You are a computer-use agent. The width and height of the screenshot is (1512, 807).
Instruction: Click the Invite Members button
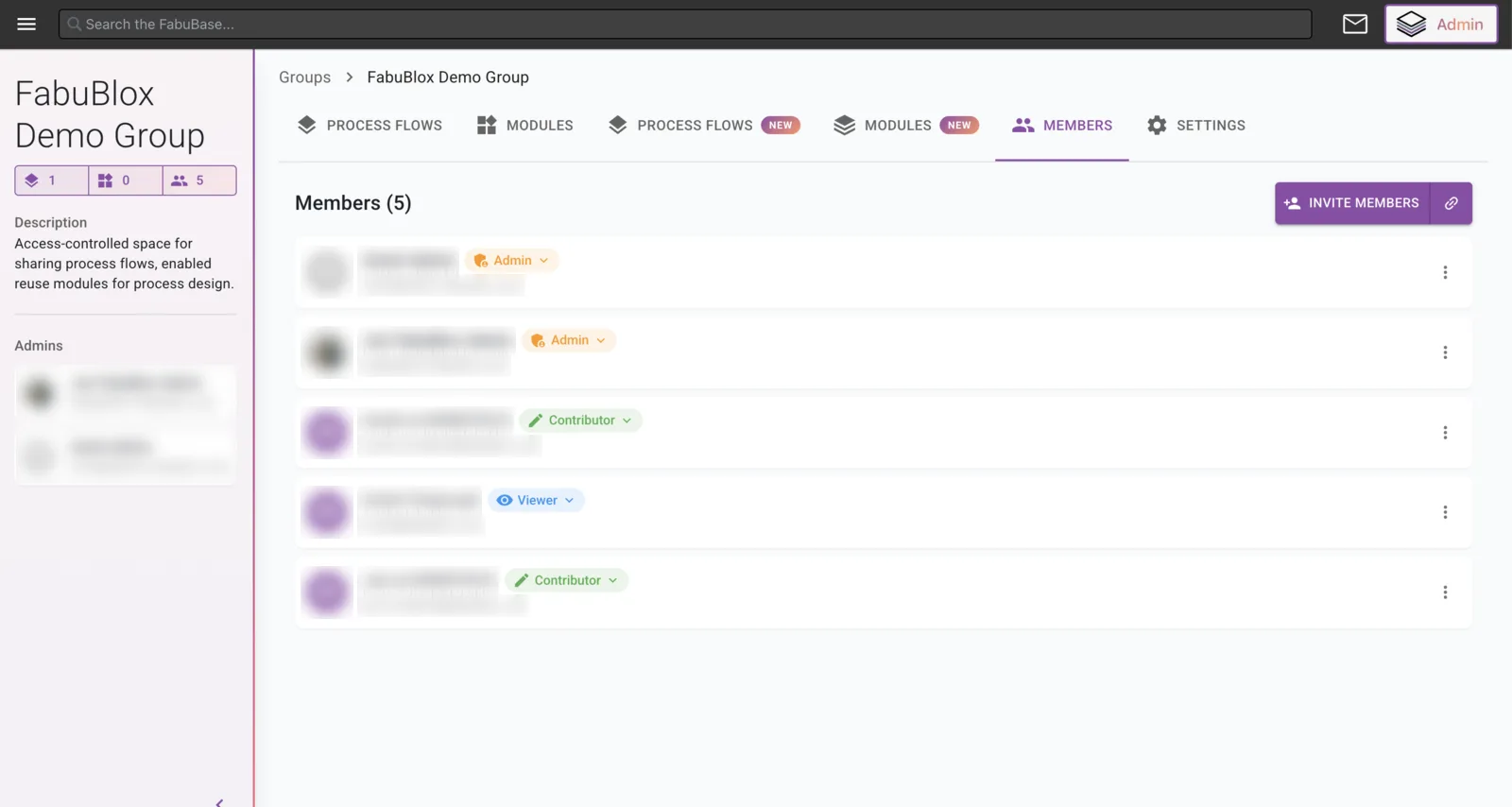click(x=1352, y=203)
